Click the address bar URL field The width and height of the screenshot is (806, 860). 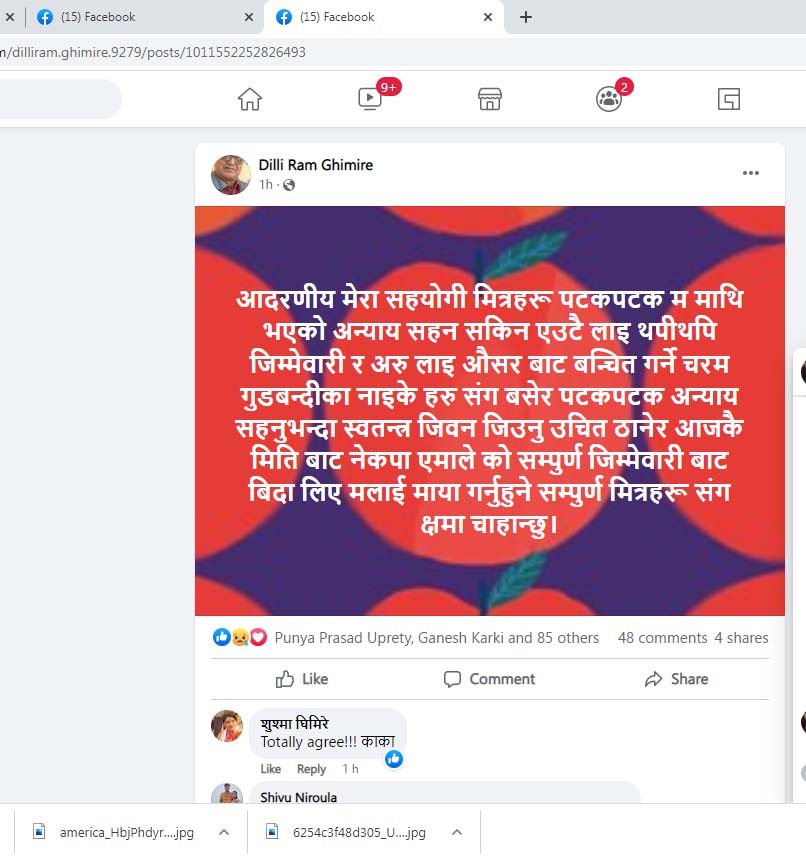tap(403, 53)
